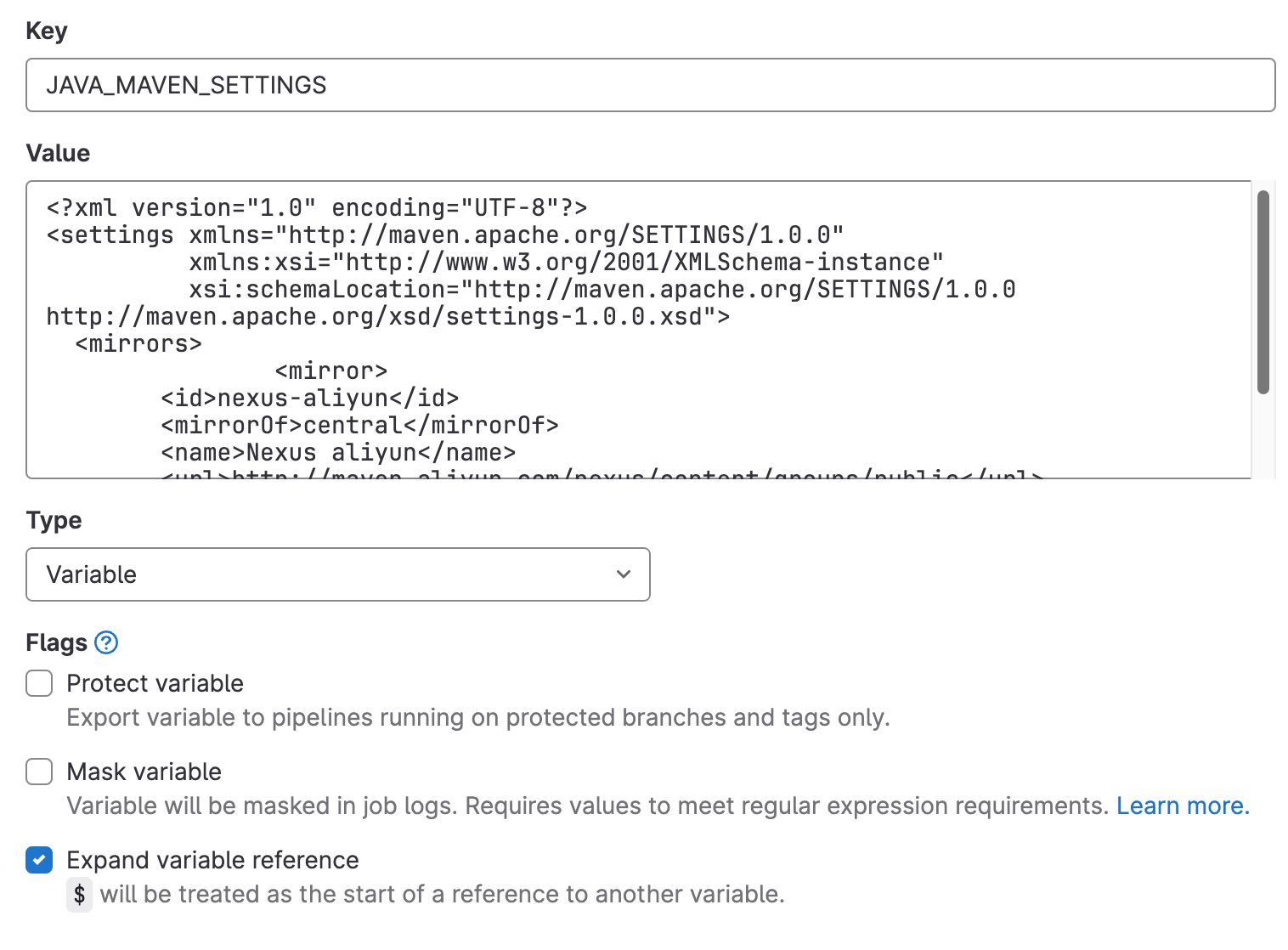This screenshot has width=1288, height=950.
Task: Open the Learn more link
Action: (1182, 806)
